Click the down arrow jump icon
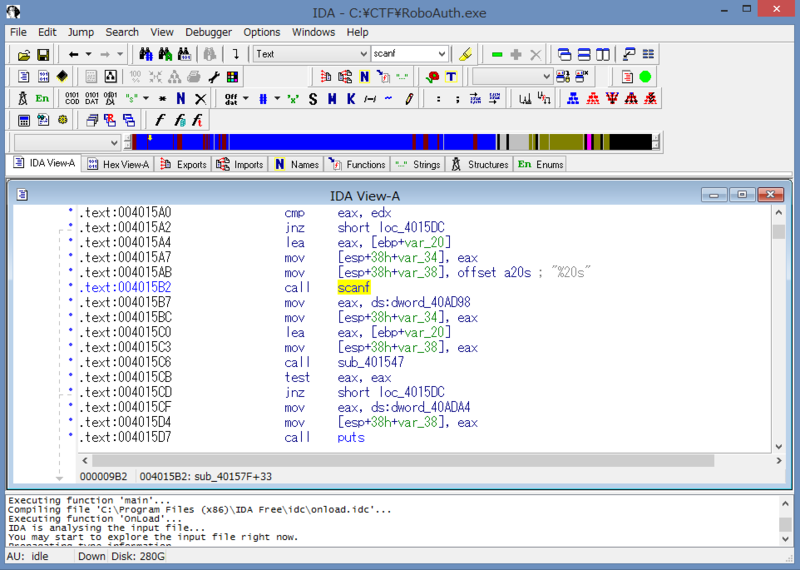The image size is (800, 570). 236,54
